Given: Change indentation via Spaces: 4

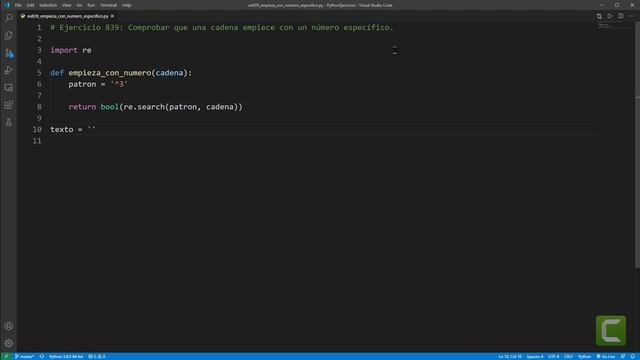Looking at the screenshot, I should click(535, 356).
